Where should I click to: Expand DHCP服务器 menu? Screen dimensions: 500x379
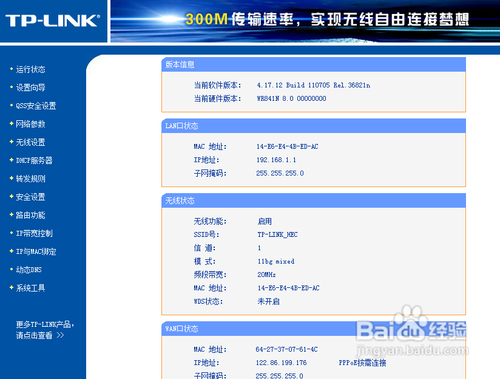coord(34,161)
